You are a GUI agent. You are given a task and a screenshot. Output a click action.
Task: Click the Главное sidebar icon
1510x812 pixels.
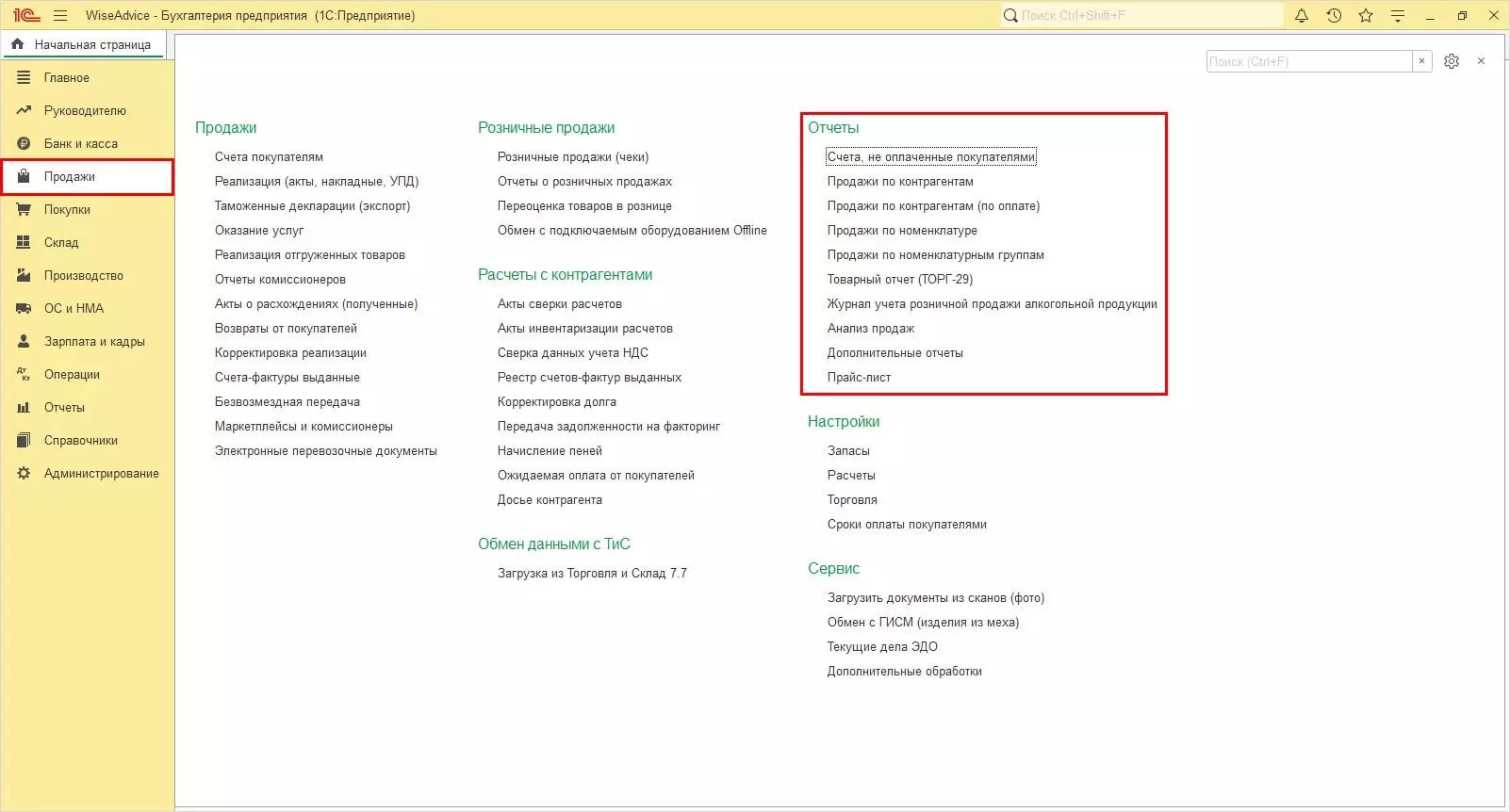coord(24,77)
